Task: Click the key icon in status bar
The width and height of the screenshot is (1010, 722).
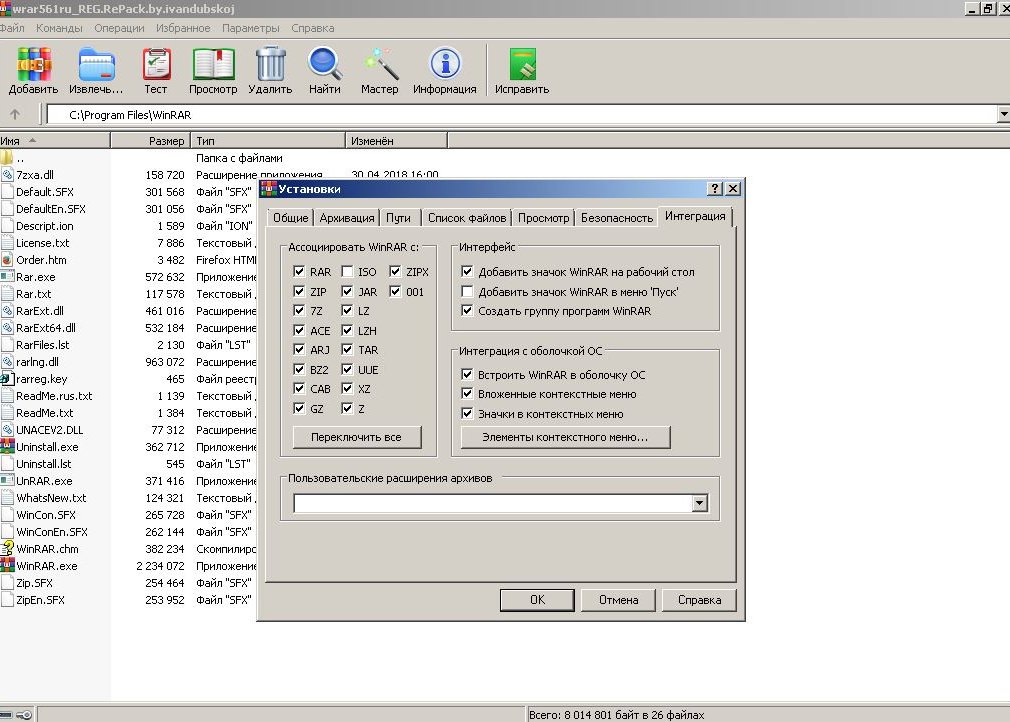Action: coord(24,715)
